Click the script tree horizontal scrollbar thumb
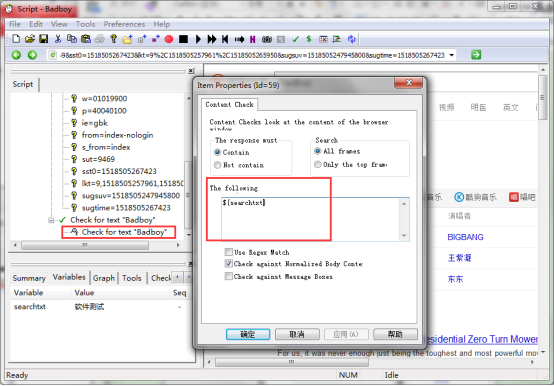Image resolution: width=554 pixels, height=386 pixels. [85, 245]
